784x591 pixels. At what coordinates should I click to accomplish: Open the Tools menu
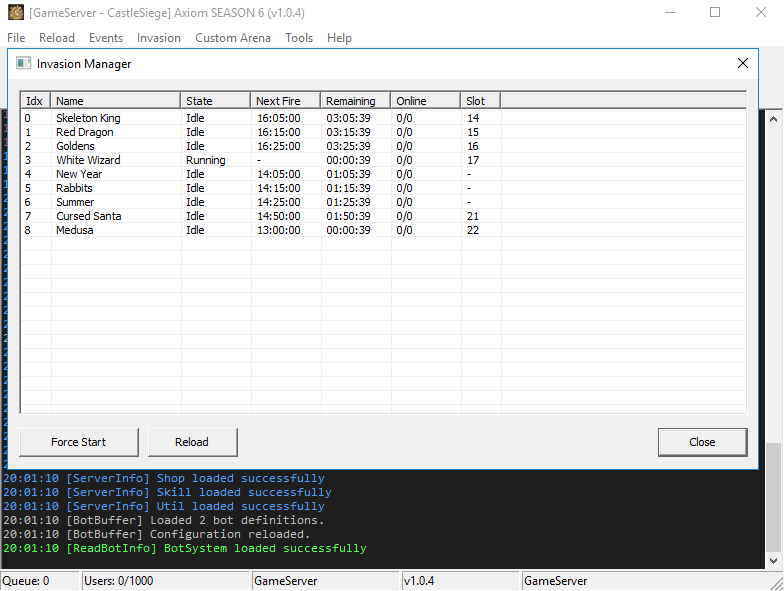tap(299, 38)
